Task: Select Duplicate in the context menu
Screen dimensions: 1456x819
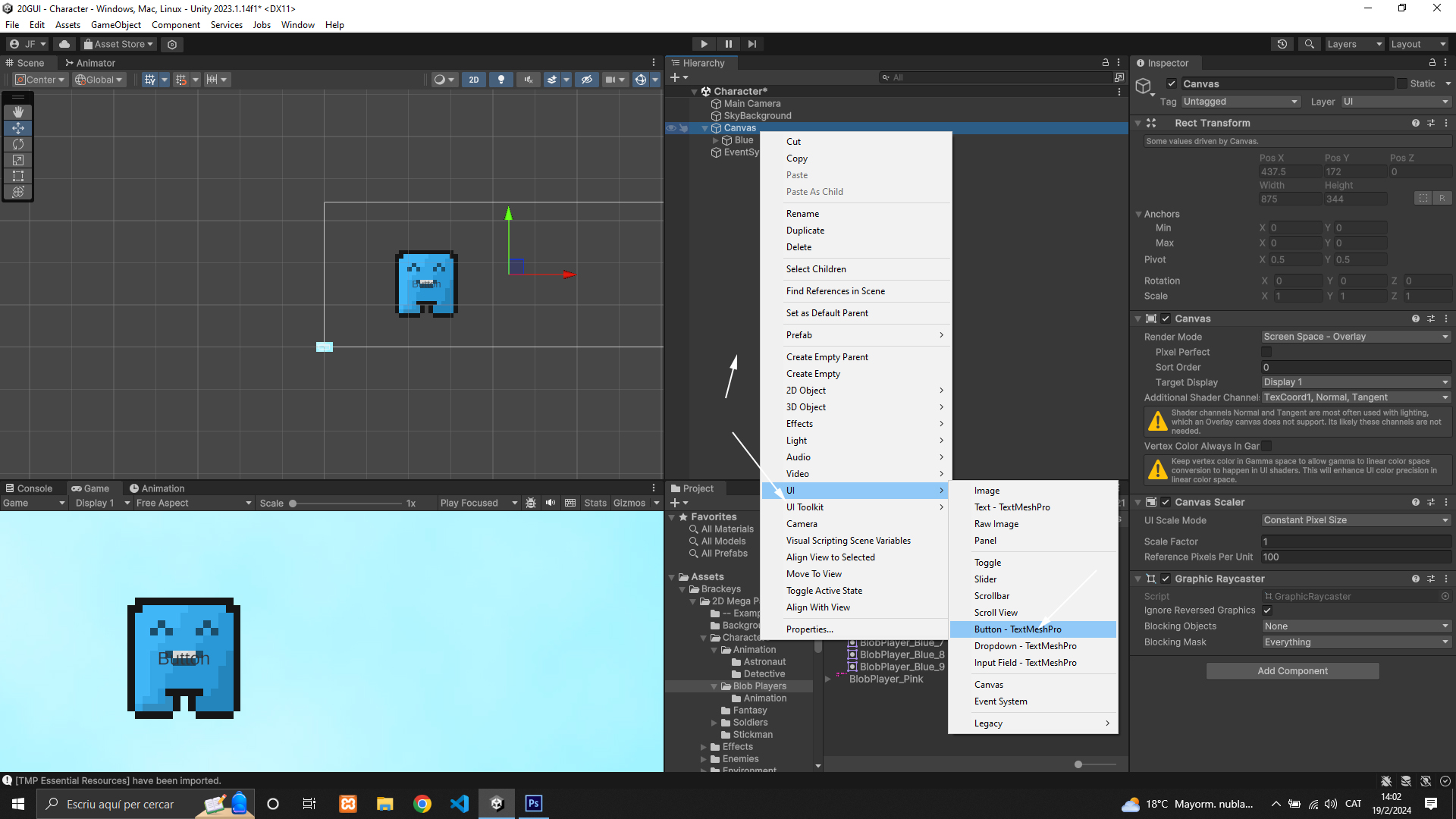Action: coord(805,231)
